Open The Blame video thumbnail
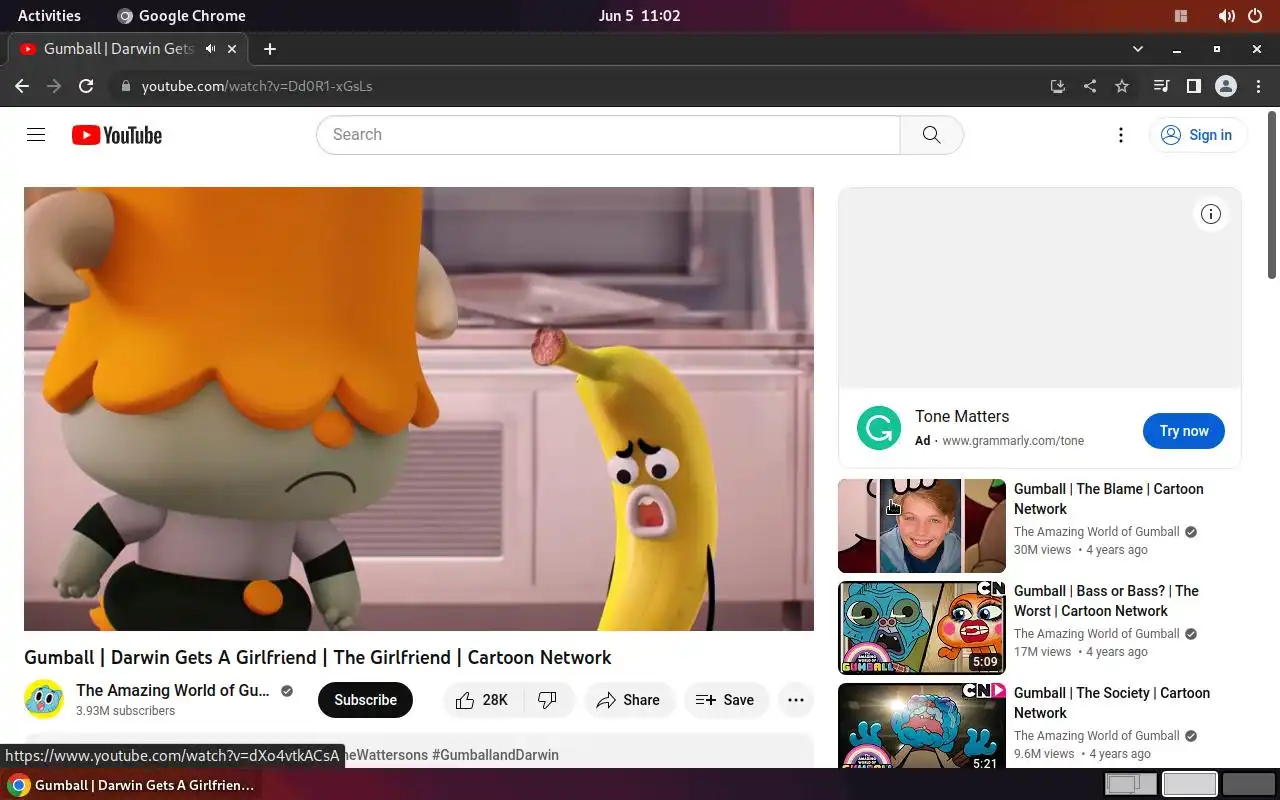This screenshot has height=800, width=1280. point(922,526)
